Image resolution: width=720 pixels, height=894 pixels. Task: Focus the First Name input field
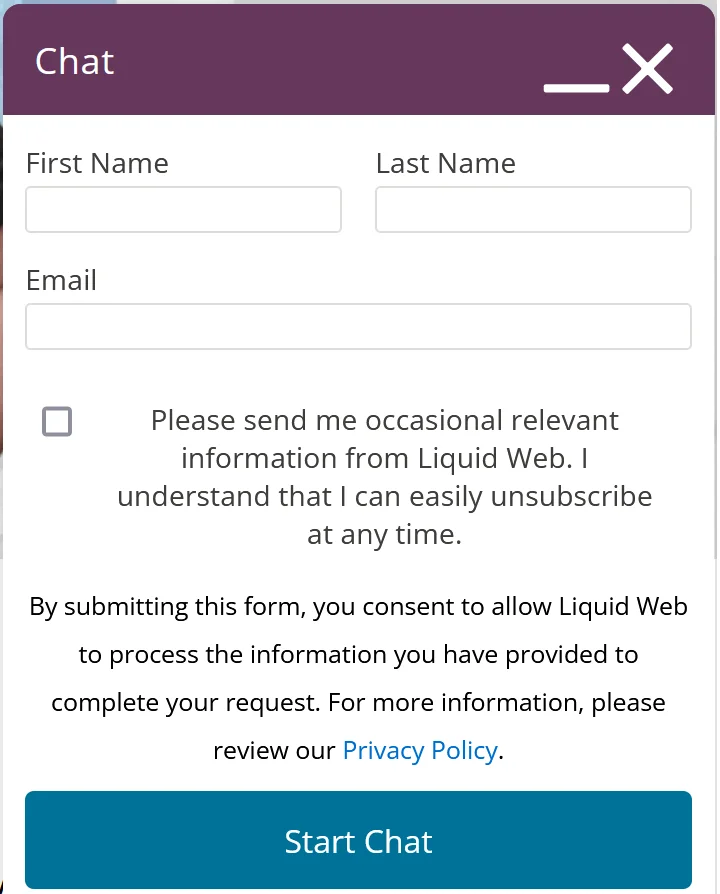point(183,209)
